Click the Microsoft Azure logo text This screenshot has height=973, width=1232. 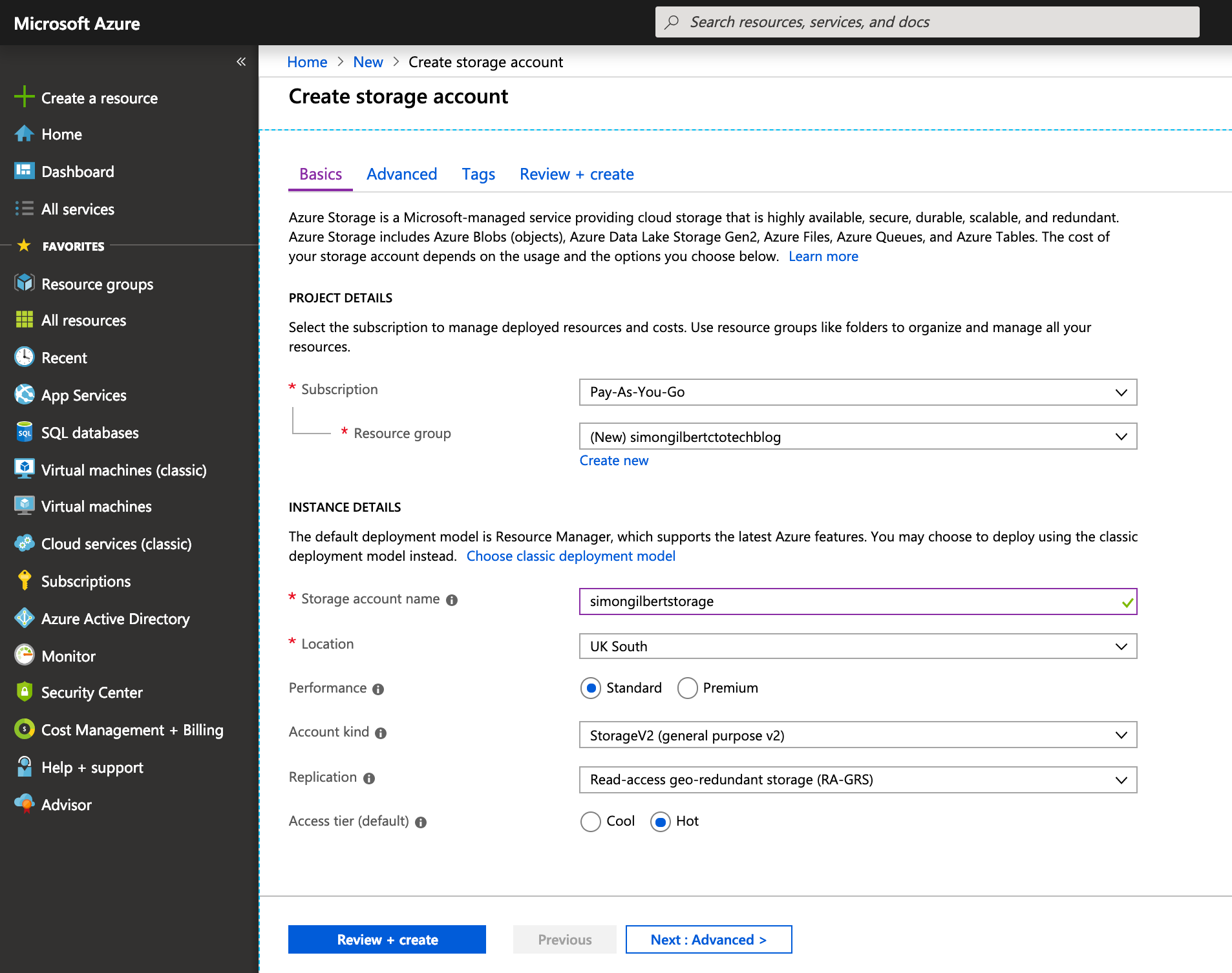pyautogui.click(x=77, y=23)
